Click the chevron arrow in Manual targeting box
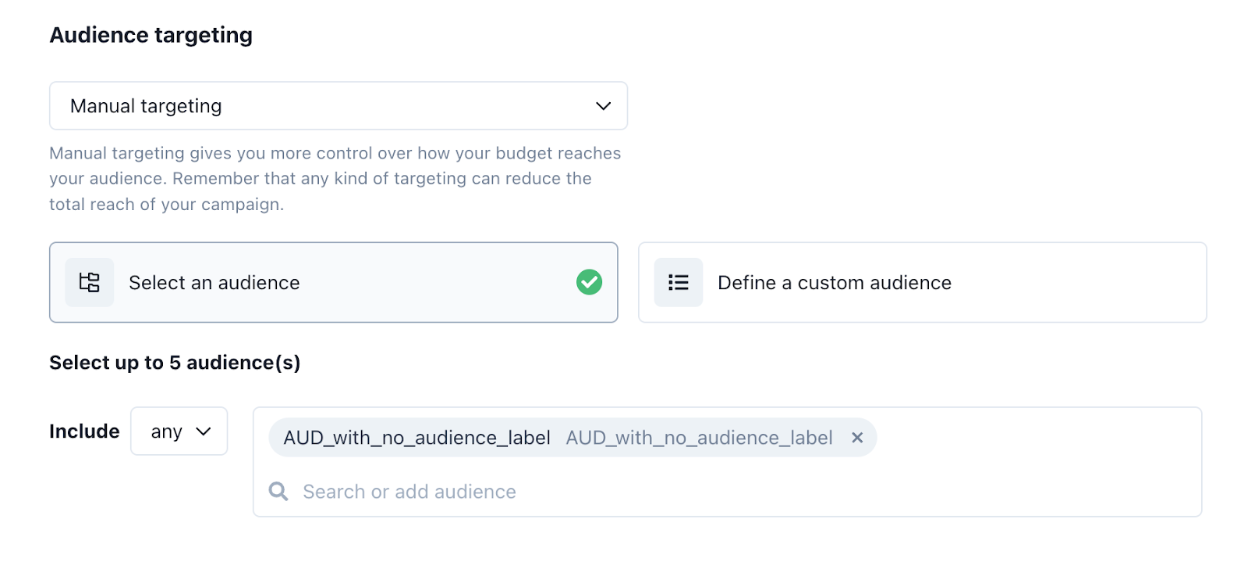This screenshot has height=574, width=1240. point(603,106)
